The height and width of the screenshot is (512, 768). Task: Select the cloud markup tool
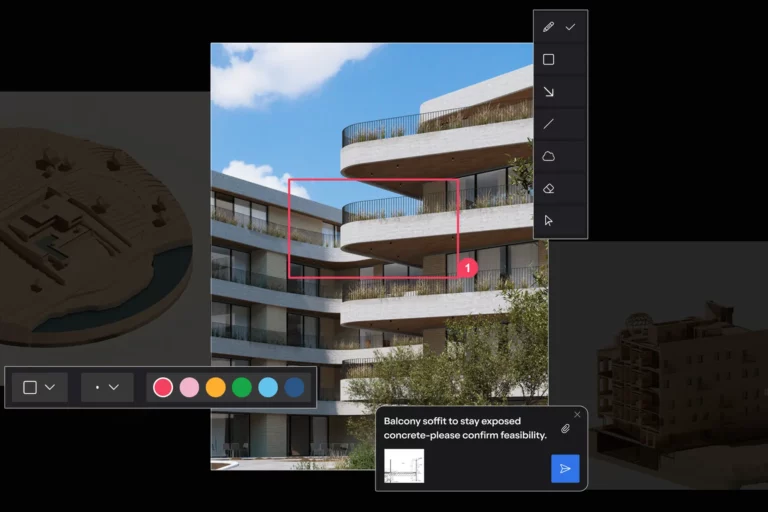[x=549, y=156]
